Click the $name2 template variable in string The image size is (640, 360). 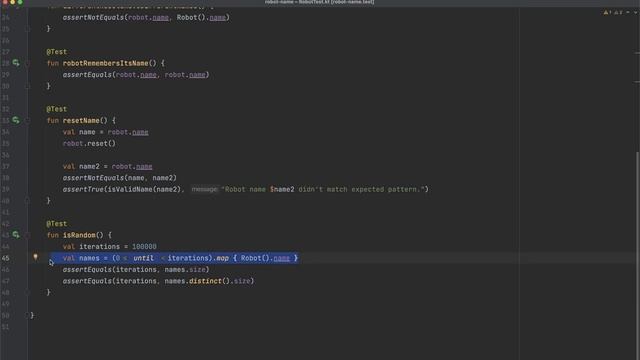282,189
